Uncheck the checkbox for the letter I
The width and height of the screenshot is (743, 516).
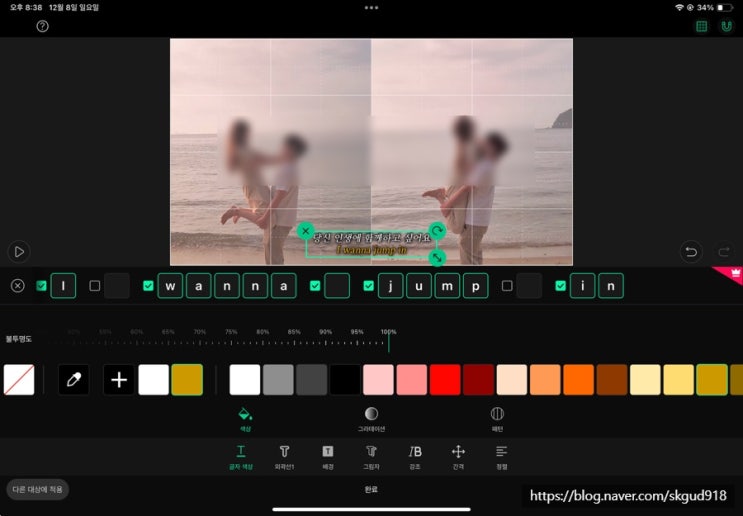[x=42, y=286]
